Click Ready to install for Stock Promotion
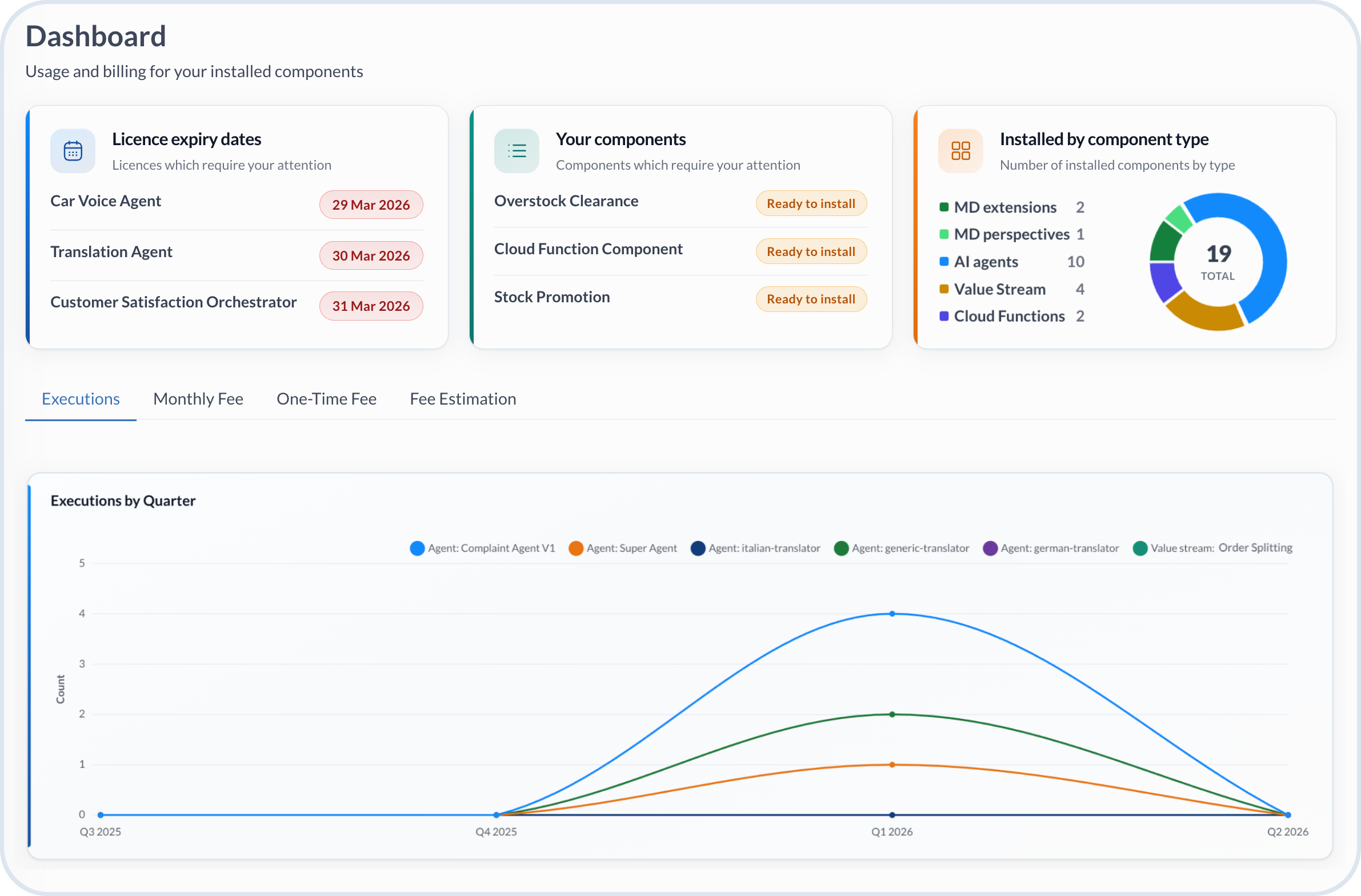This screenshot has height=896, width=1361. [811, 299]
